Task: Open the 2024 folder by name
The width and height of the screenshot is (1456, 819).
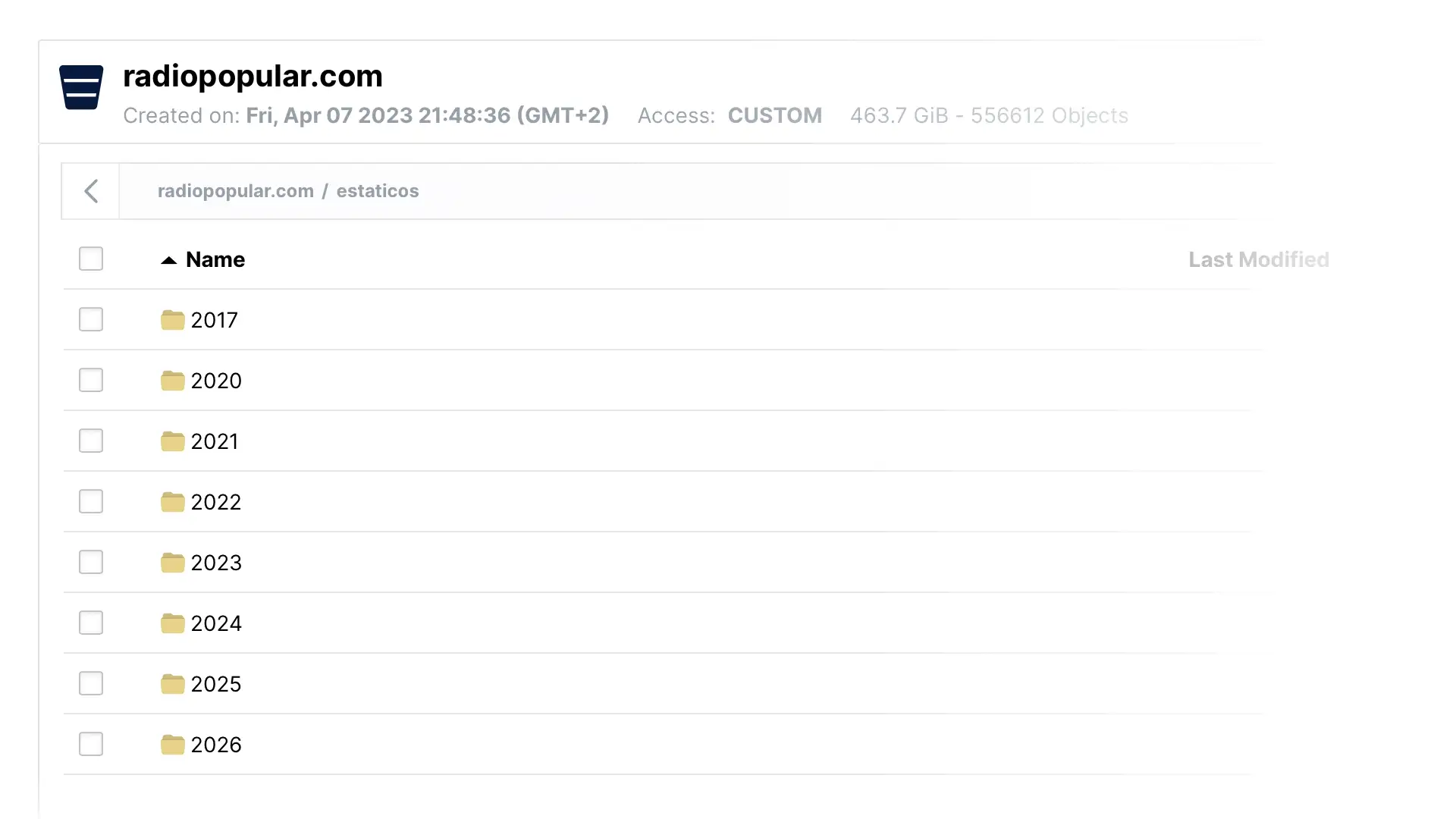Action: [x=216, y=623]
